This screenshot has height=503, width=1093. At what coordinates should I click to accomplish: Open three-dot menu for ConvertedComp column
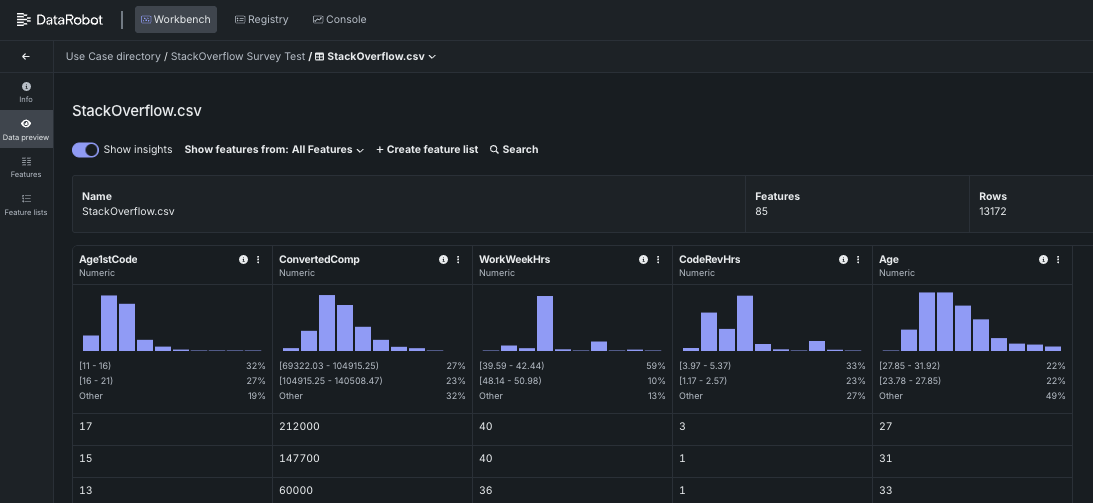point(458,260)
